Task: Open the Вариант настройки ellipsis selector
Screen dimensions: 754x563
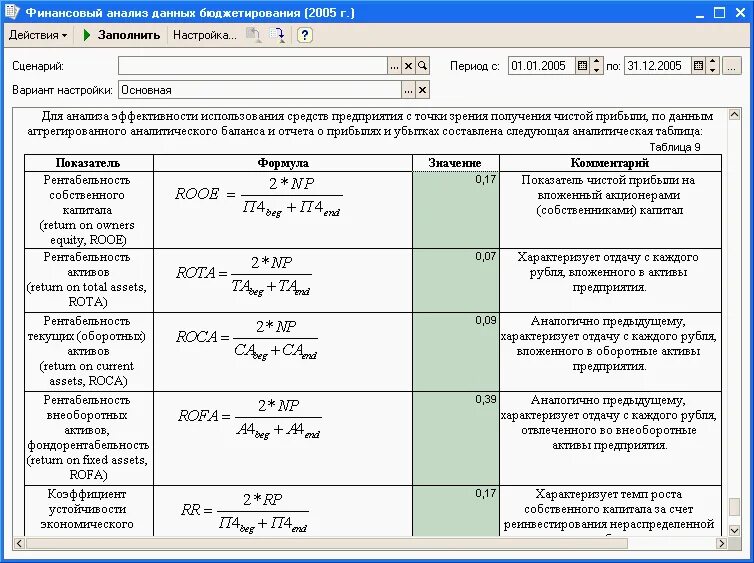Action: (x=408, y=90)
